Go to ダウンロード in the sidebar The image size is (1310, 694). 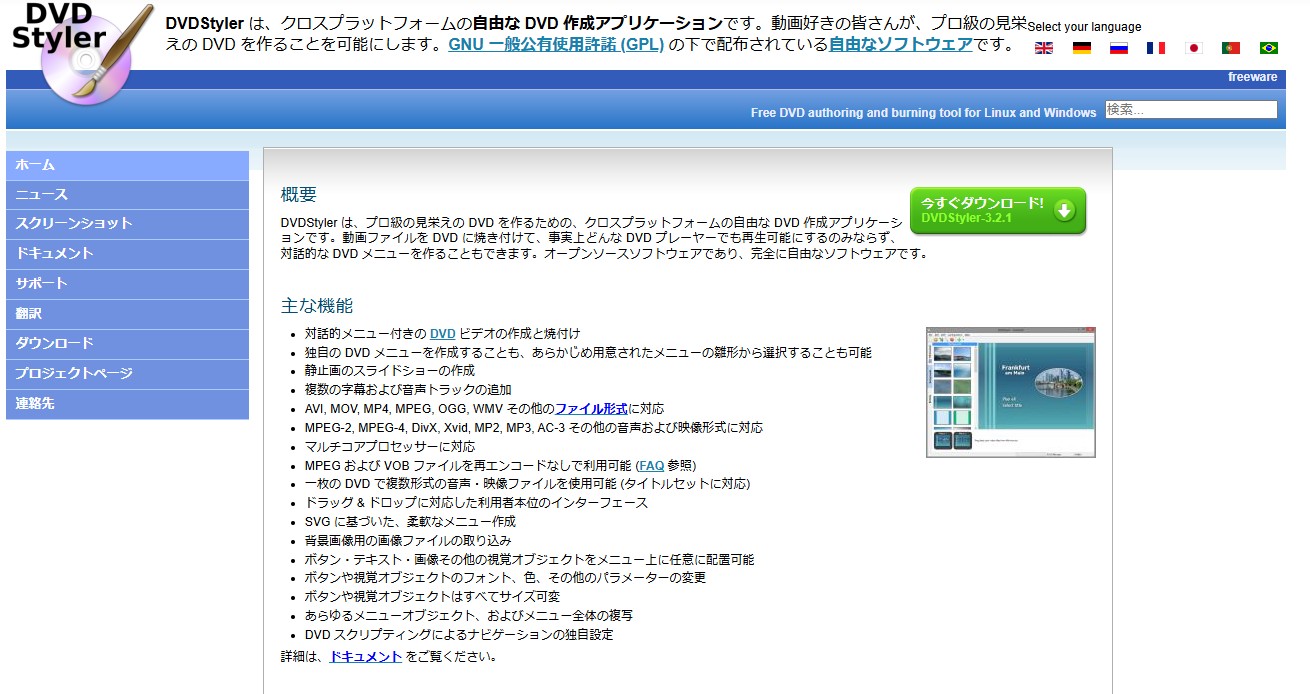[x=127, y=344]
